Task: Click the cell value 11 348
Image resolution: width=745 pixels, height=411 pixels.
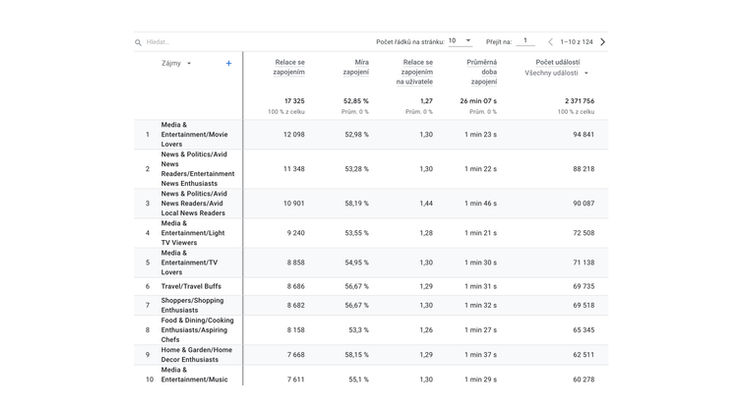Action: tap(294, 169)
